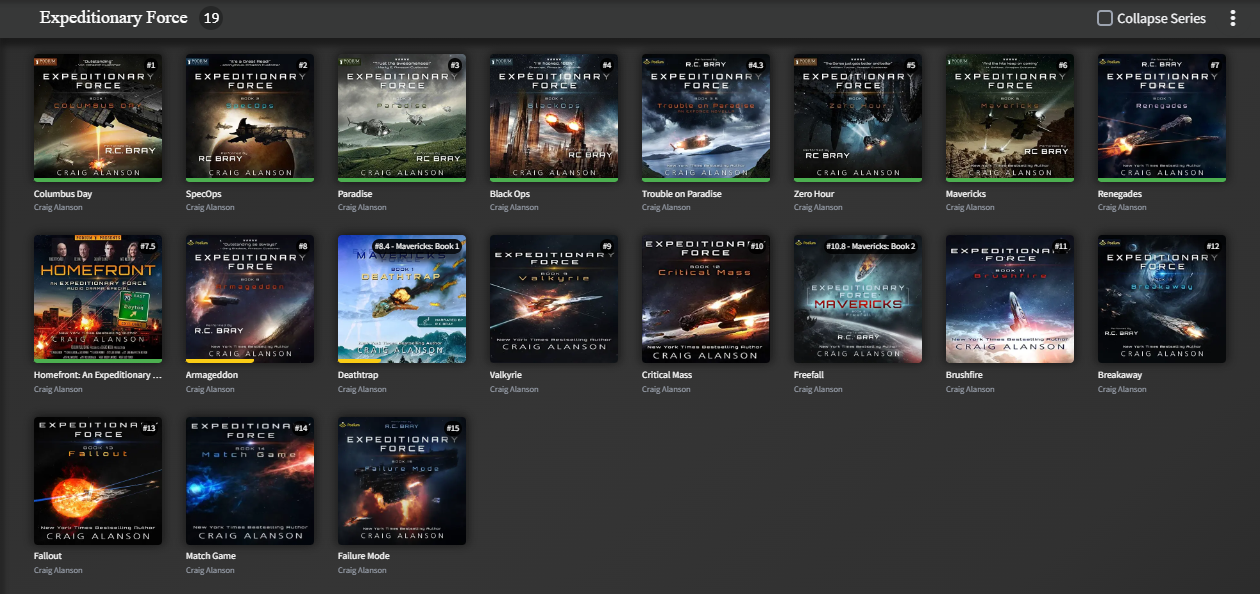Click the Brushfire title text
The image size is (1260, 594).
[966, 375]
